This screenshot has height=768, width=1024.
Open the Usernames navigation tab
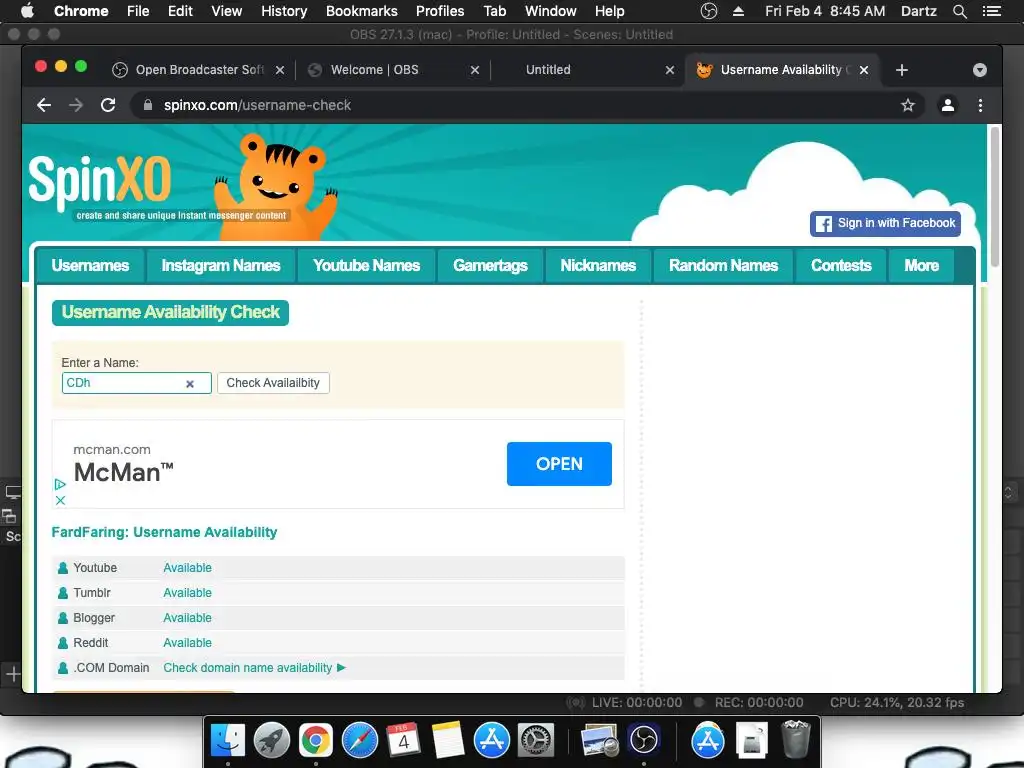90,266
